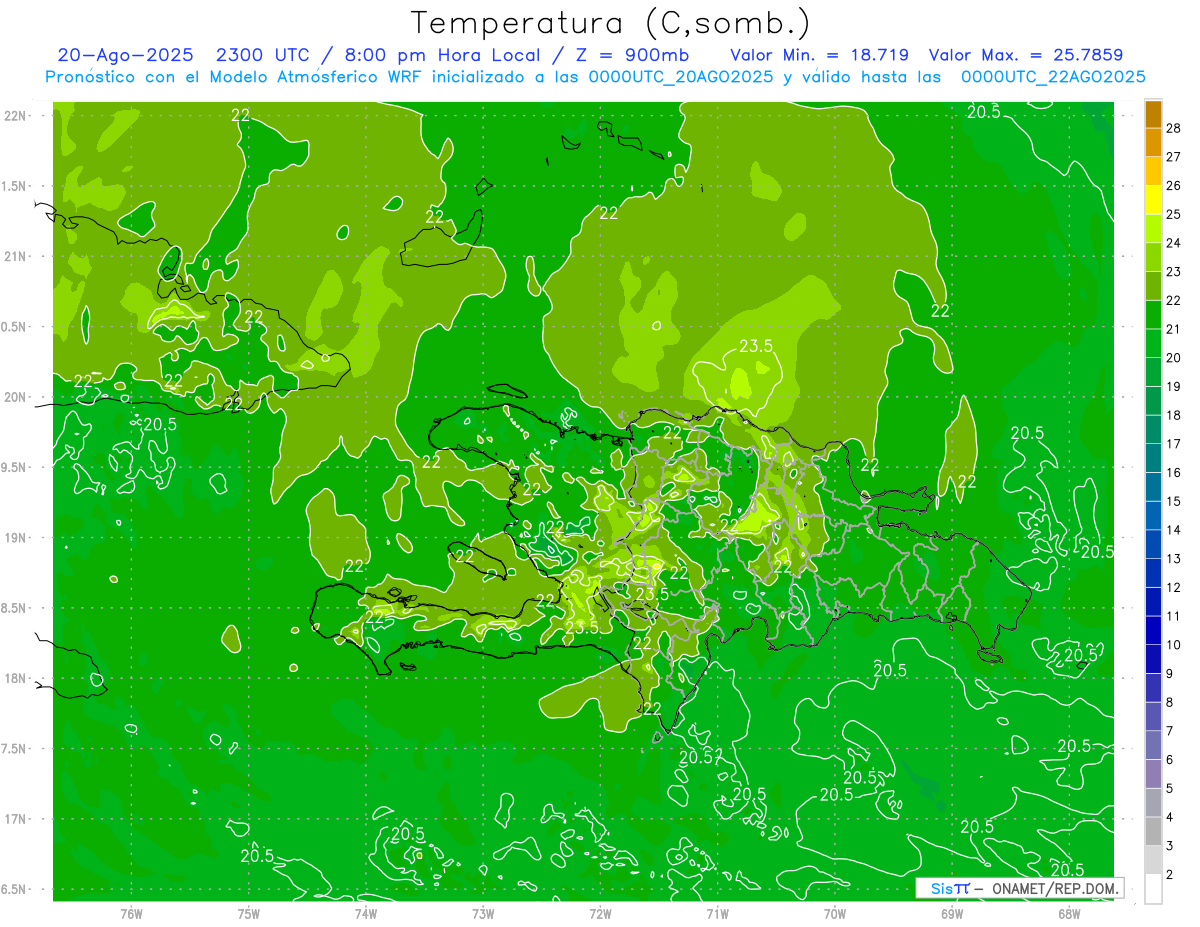The height and width of the screenshot is (927, 1200).
Task: Click the green swatch between 20 and 21
Action: tap(1153, 344)
